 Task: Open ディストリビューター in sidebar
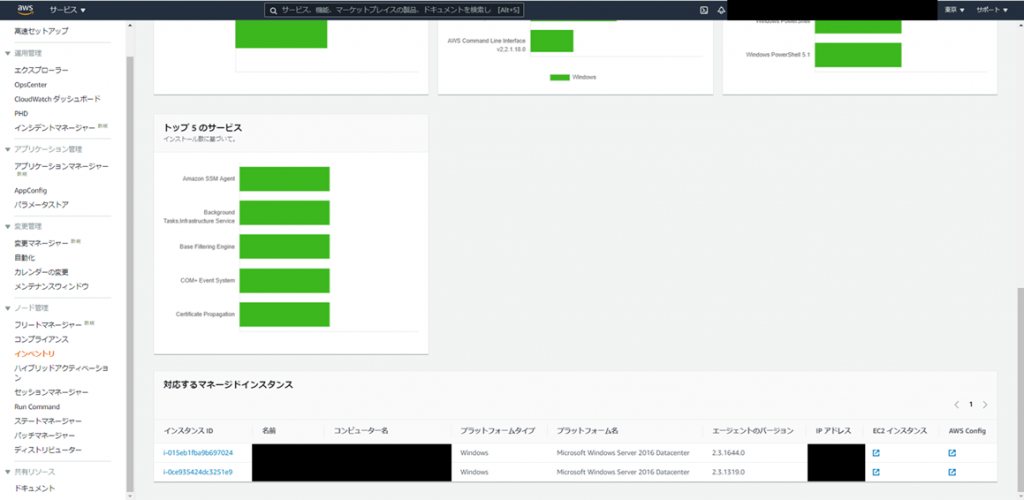pyautogui.click(x=48, y=450)
